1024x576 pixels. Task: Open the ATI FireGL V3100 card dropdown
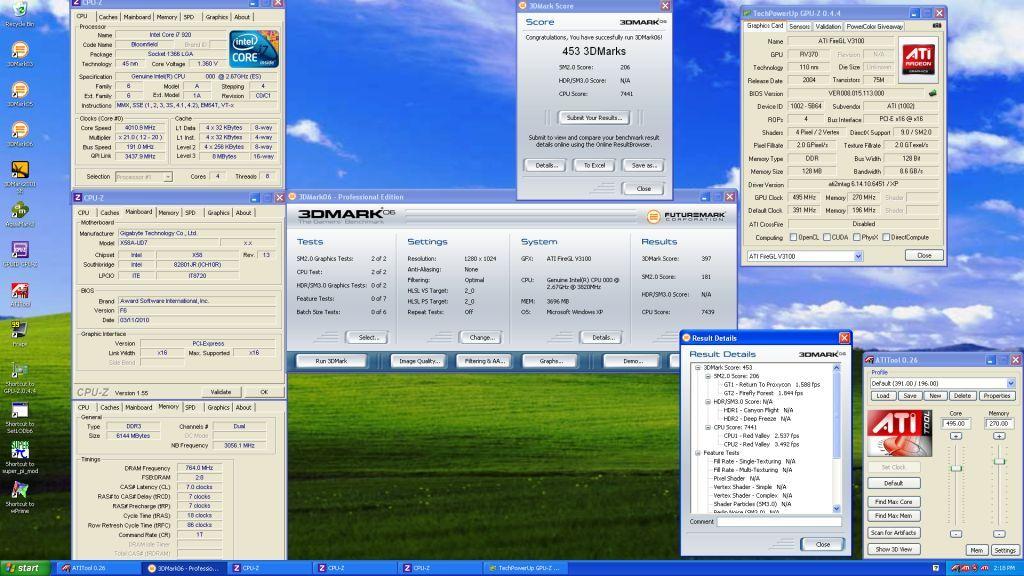point(858,257)
